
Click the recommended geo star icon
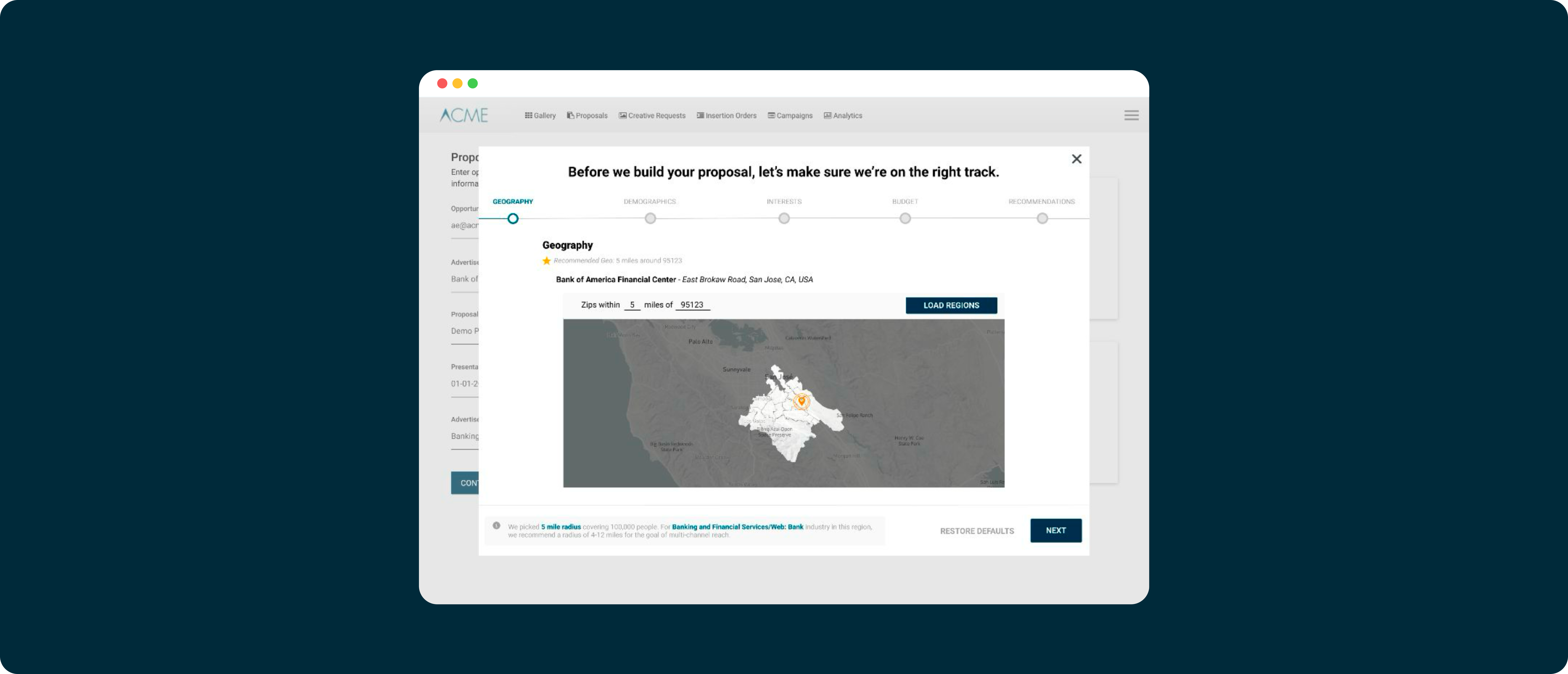pyautogui.click(x=546, y=261)
